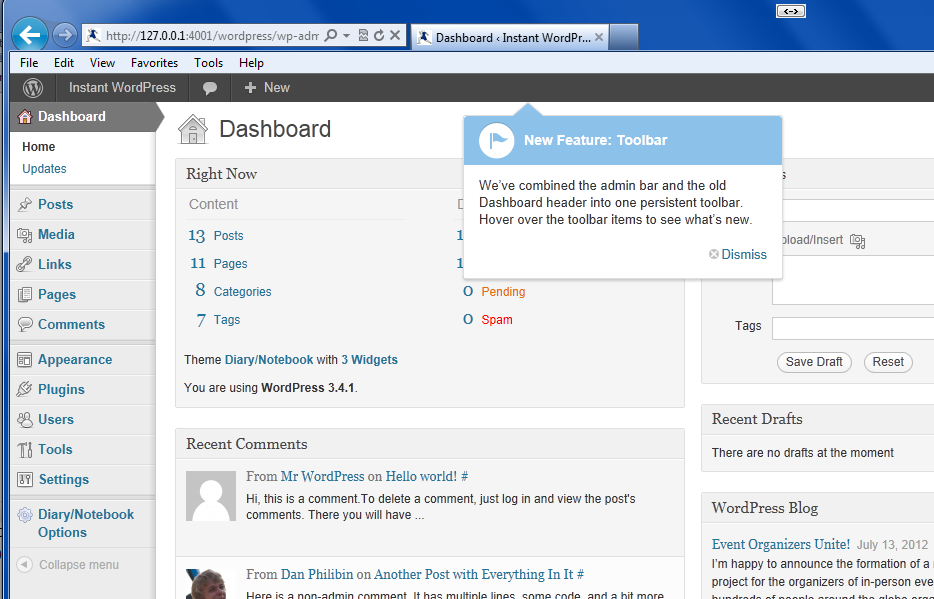Click the WordPress logo in the admin toolbar
This screenshot has height=599, width=934.
[33, 88]
